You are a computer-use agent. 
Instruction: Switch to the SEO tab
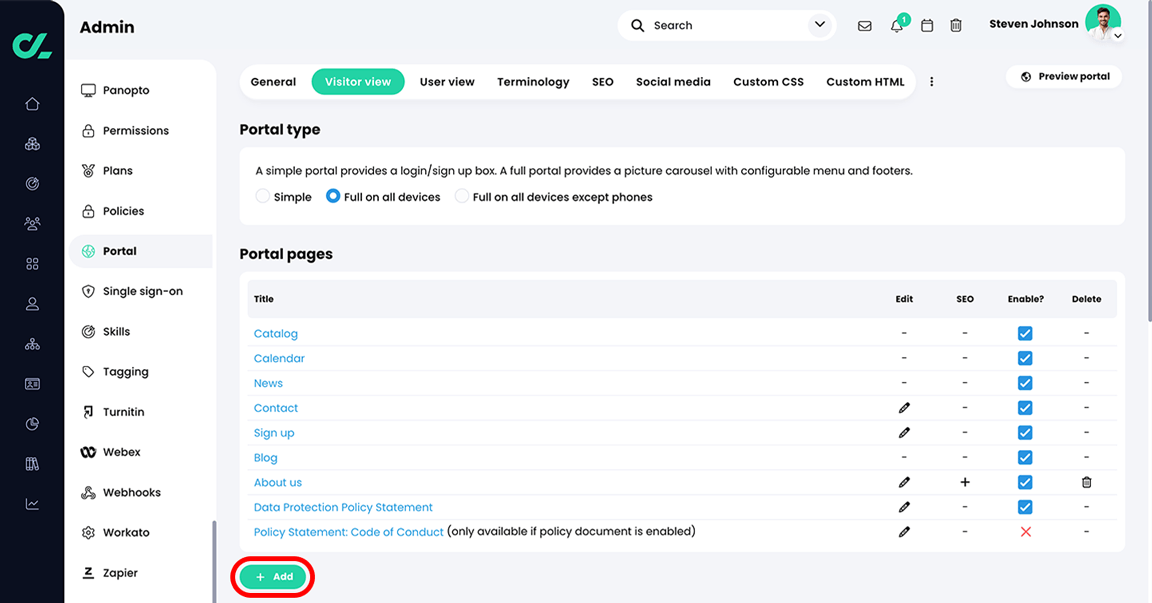[602, 82]
